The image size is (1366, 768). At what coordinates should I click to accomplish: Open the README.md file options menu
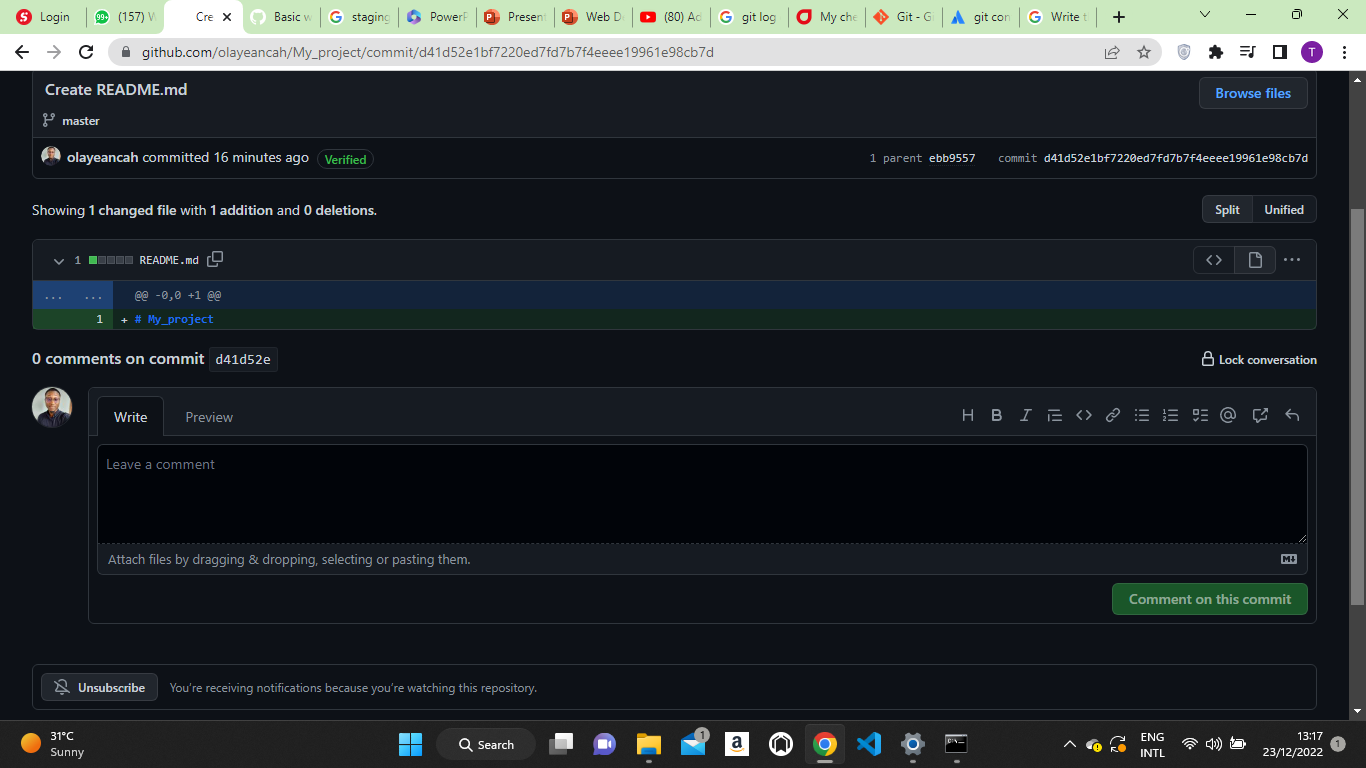(1292, 260)
